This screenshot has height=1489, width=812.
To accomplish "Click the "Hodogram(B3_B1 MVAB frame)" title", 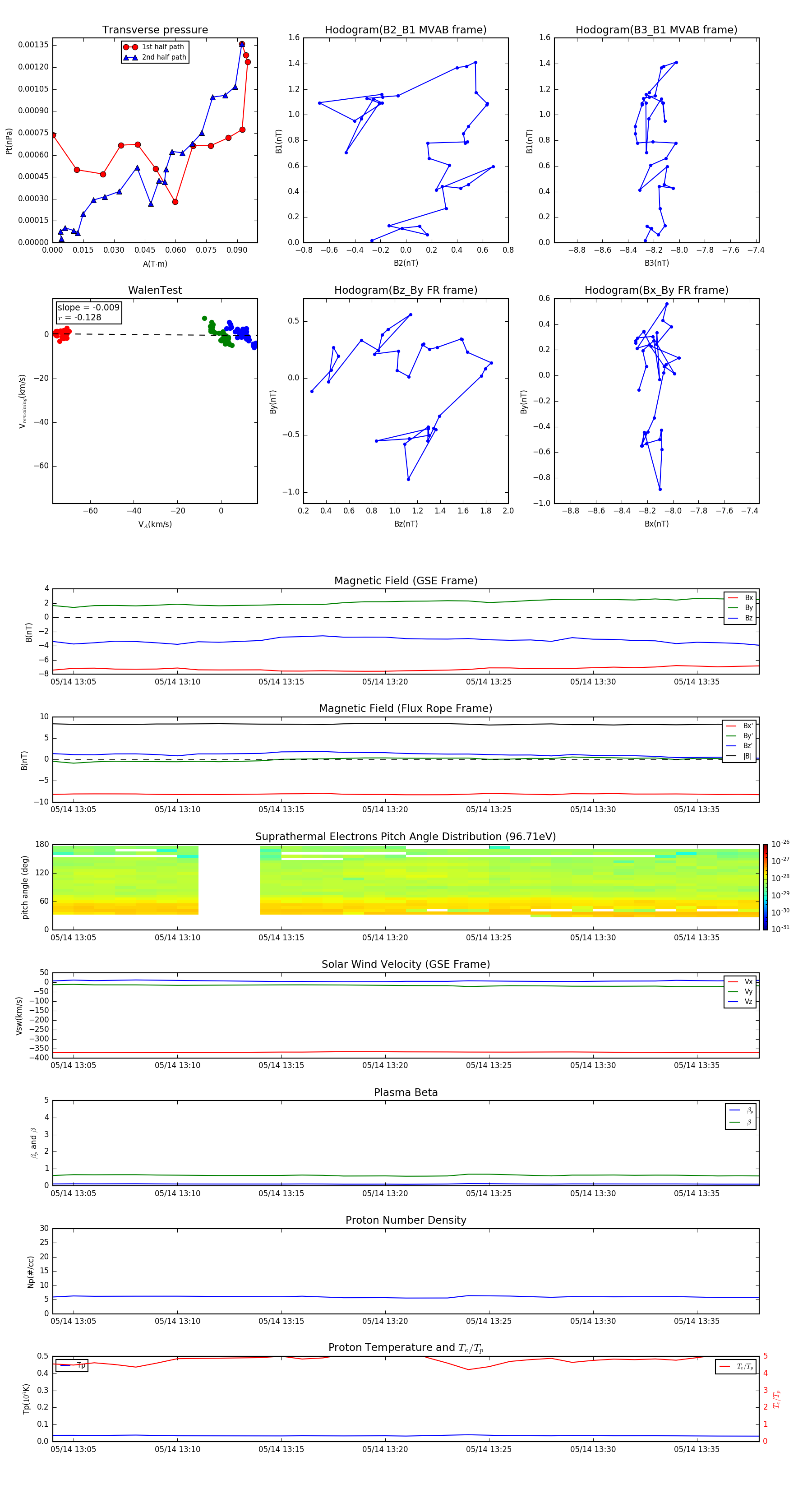I will coord(656,30).
